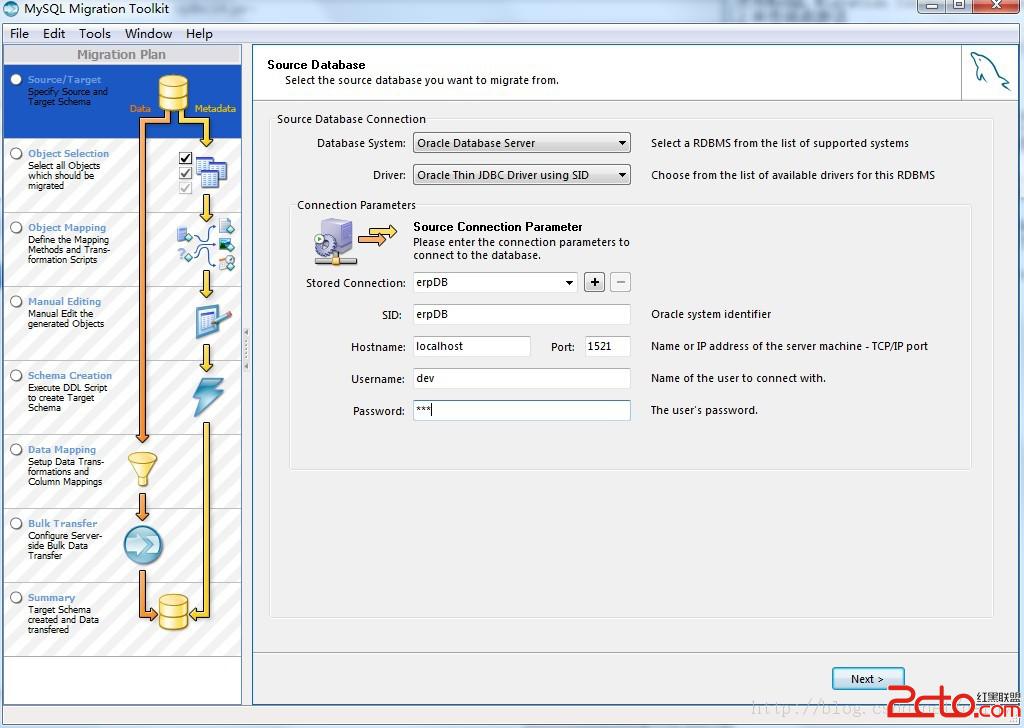
Task: Click the Object Selection checklist tables icon
Action: pyautogui.click(x=203, y=172)
